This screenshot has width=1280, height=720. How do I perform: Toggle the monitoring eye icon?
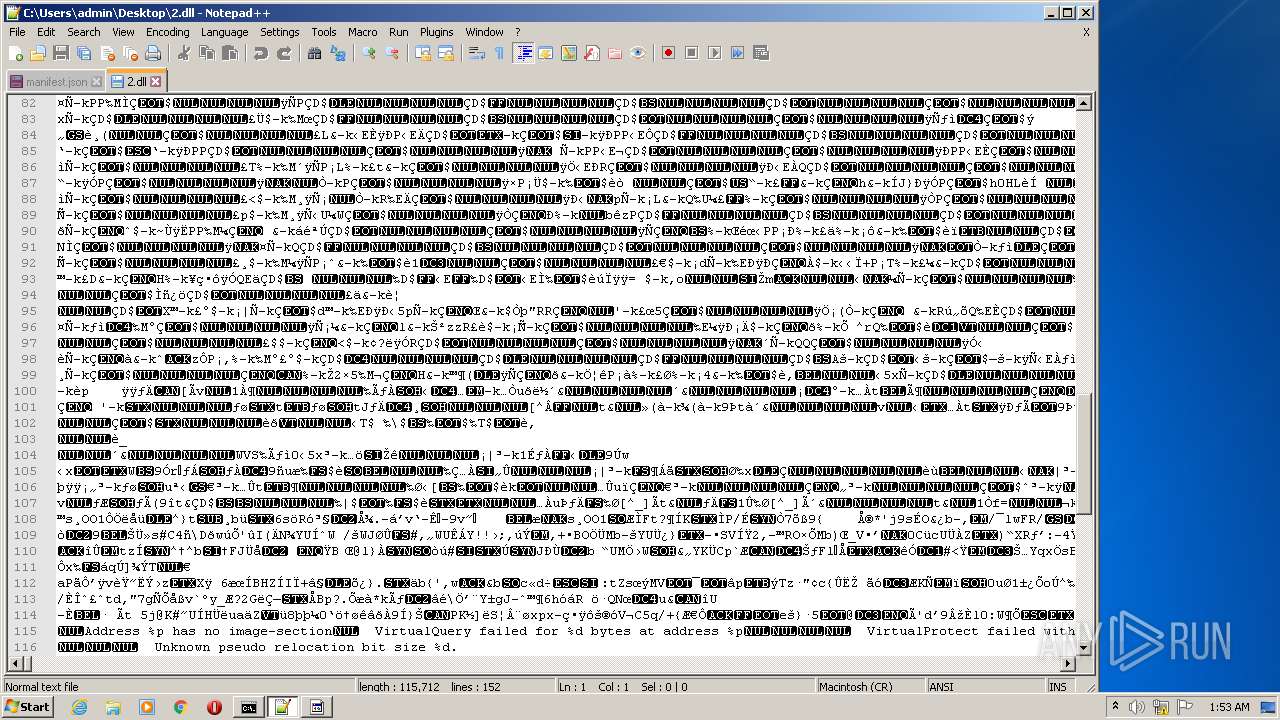click(x=638, y=53)
